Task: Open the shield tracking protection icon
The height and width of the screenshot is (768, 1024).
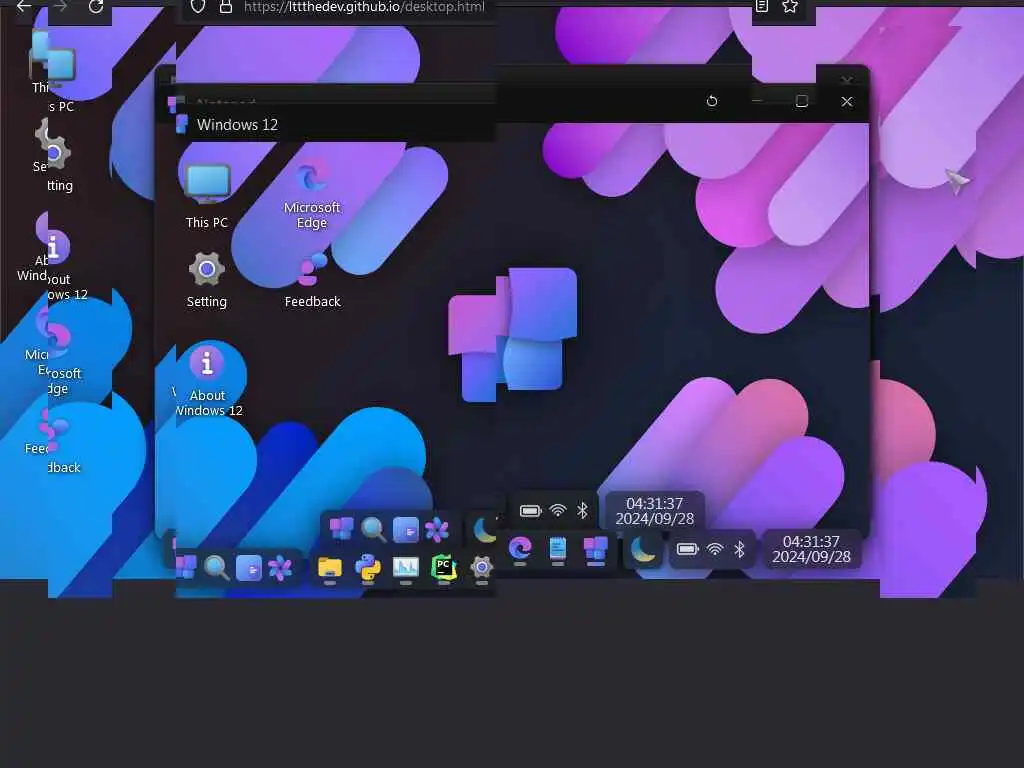Action: coord(198,7)
